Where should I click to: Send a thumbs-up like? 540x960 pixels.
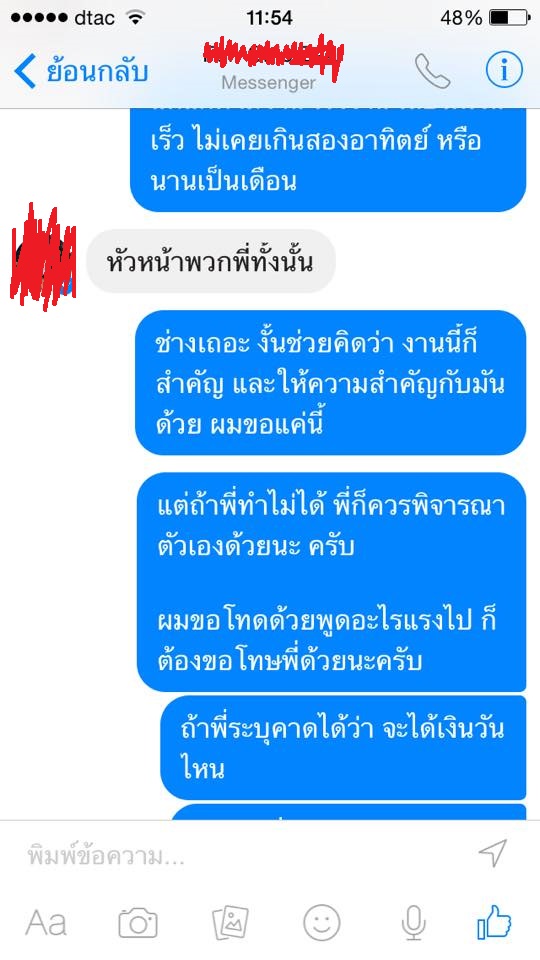pyautogui.click(x=495, y=921)
